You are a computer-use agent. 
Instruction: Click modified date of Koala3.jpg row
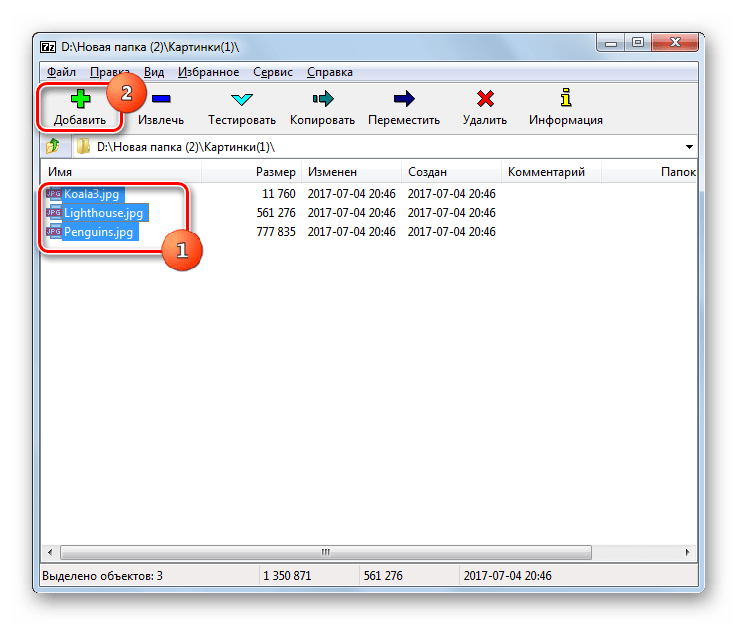click(x=352, y=194)
